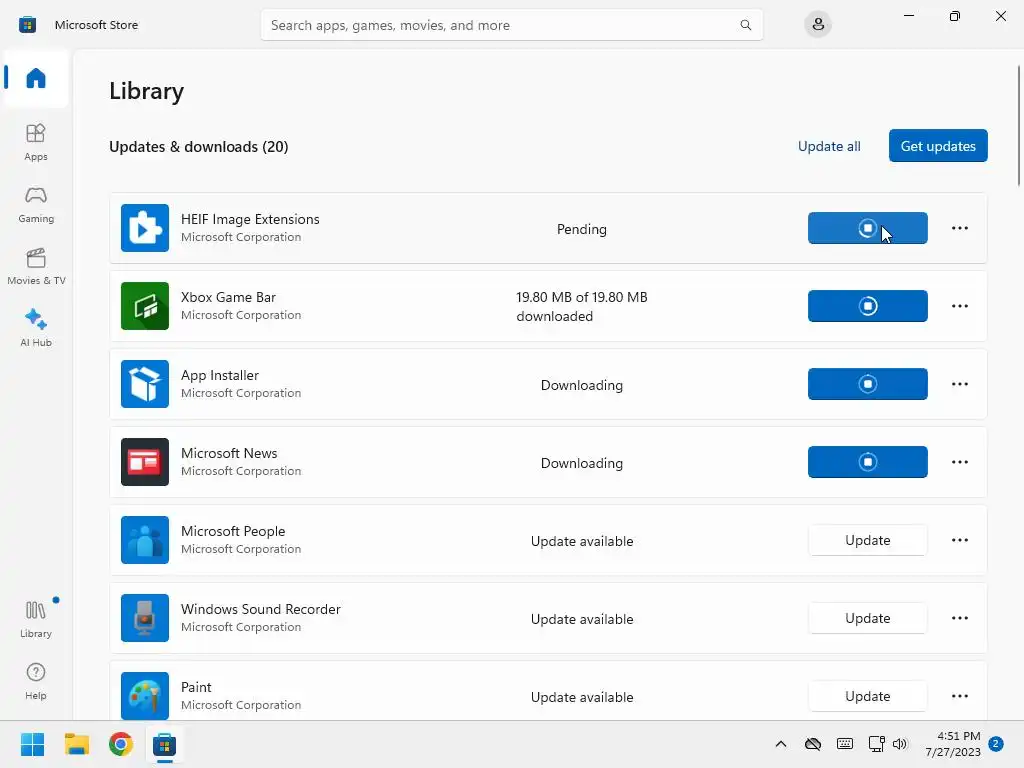Click the Xbox Game Bar app icon
The height and width of the screenshot is (768, 1024).
tap(145, 306)
